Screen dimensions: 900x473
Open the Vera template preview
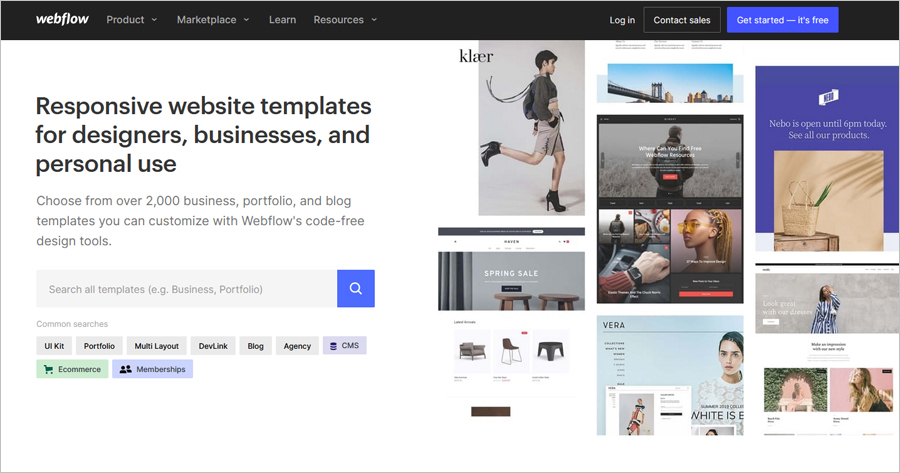coord(670,375)
